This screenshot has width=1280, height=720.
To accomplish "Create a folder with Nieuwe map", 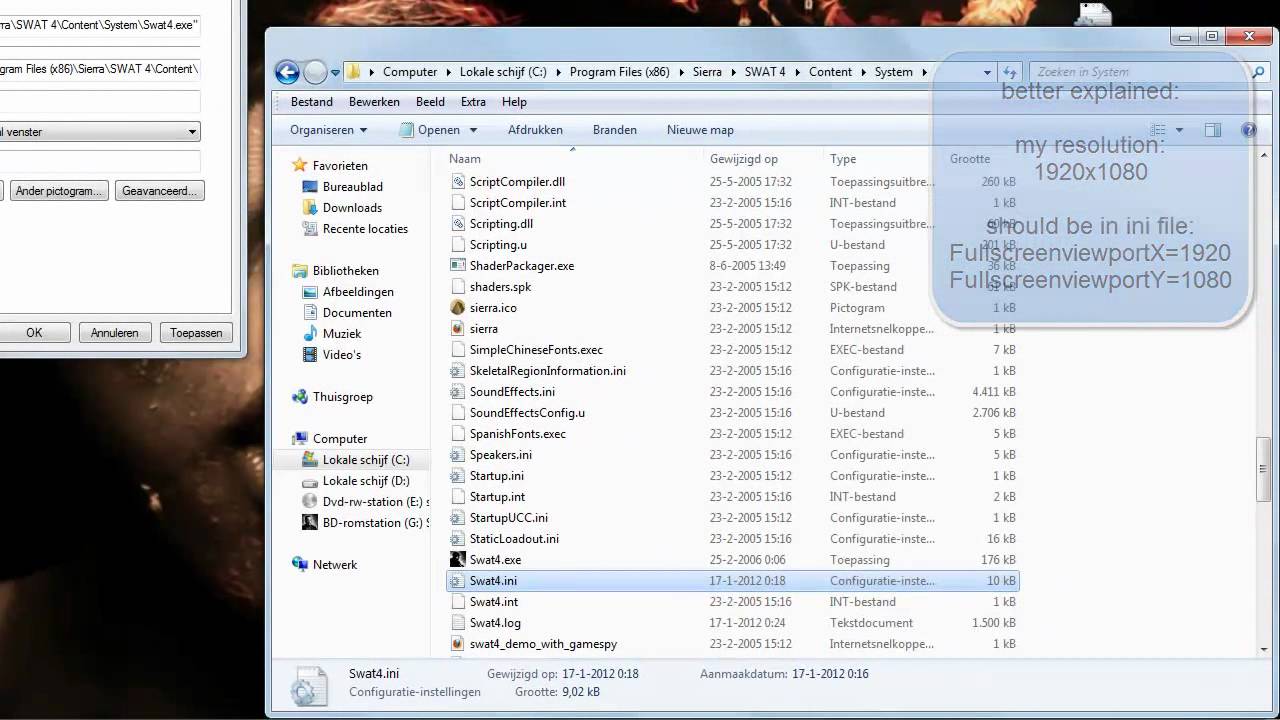I will tap(700, 130).
